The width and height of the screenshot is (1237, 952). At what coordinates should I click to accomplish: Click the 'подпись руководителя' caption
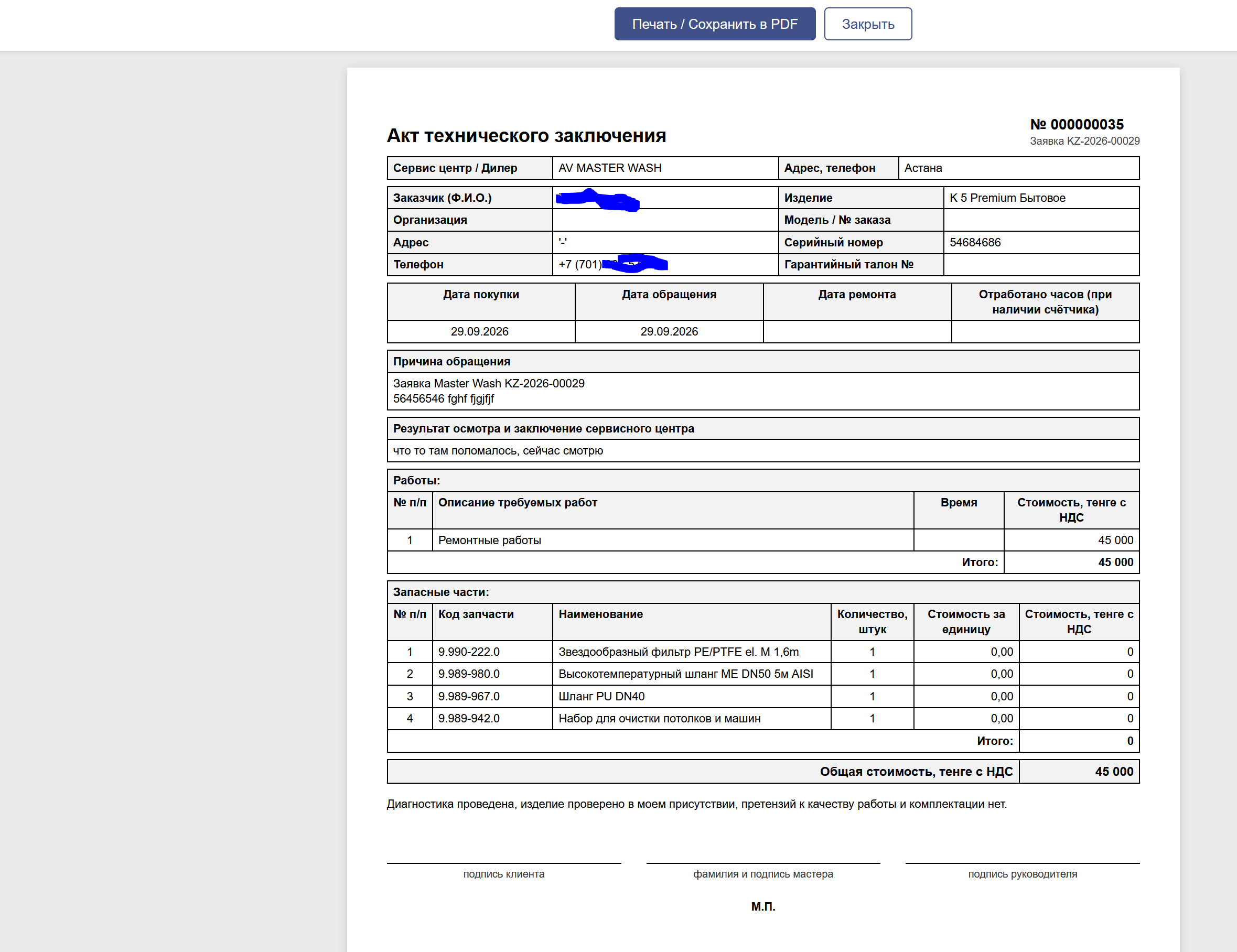[x=1023, y=874]
